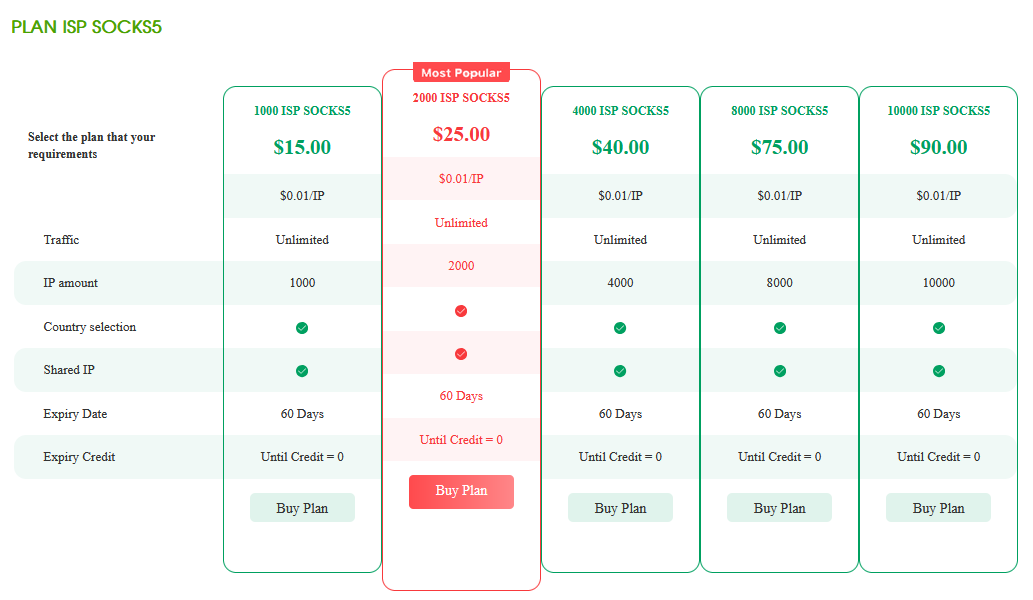Select the 2000 ISP SOCKS5 plan title
Screen dimensions: 1033x600
point(461,97)
